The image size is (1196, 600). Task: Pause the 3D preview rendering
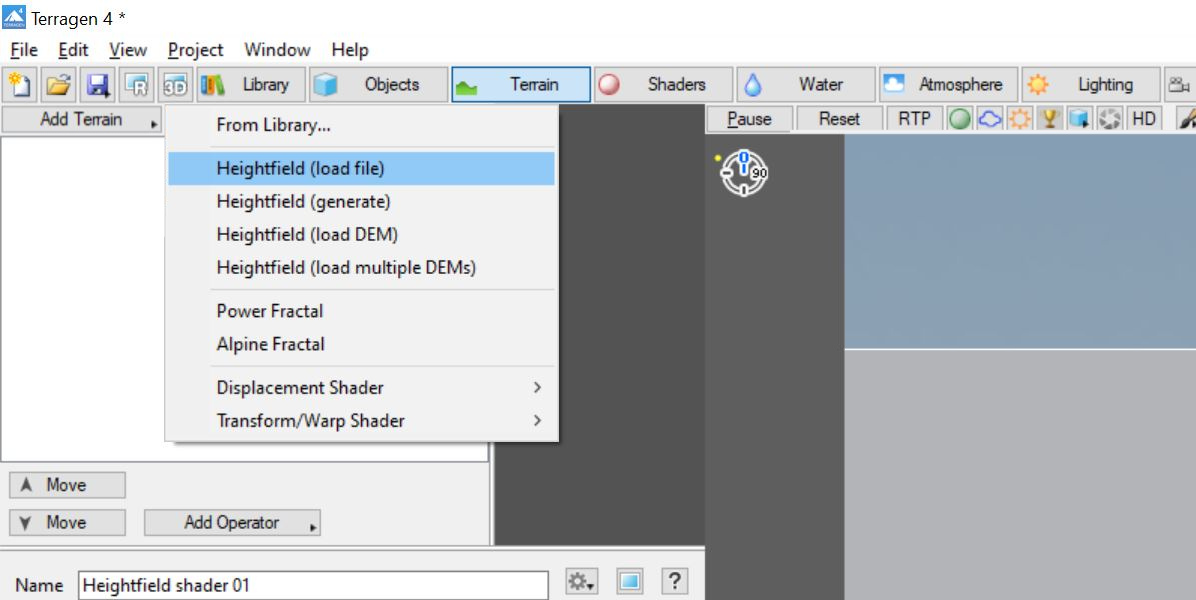749,119
